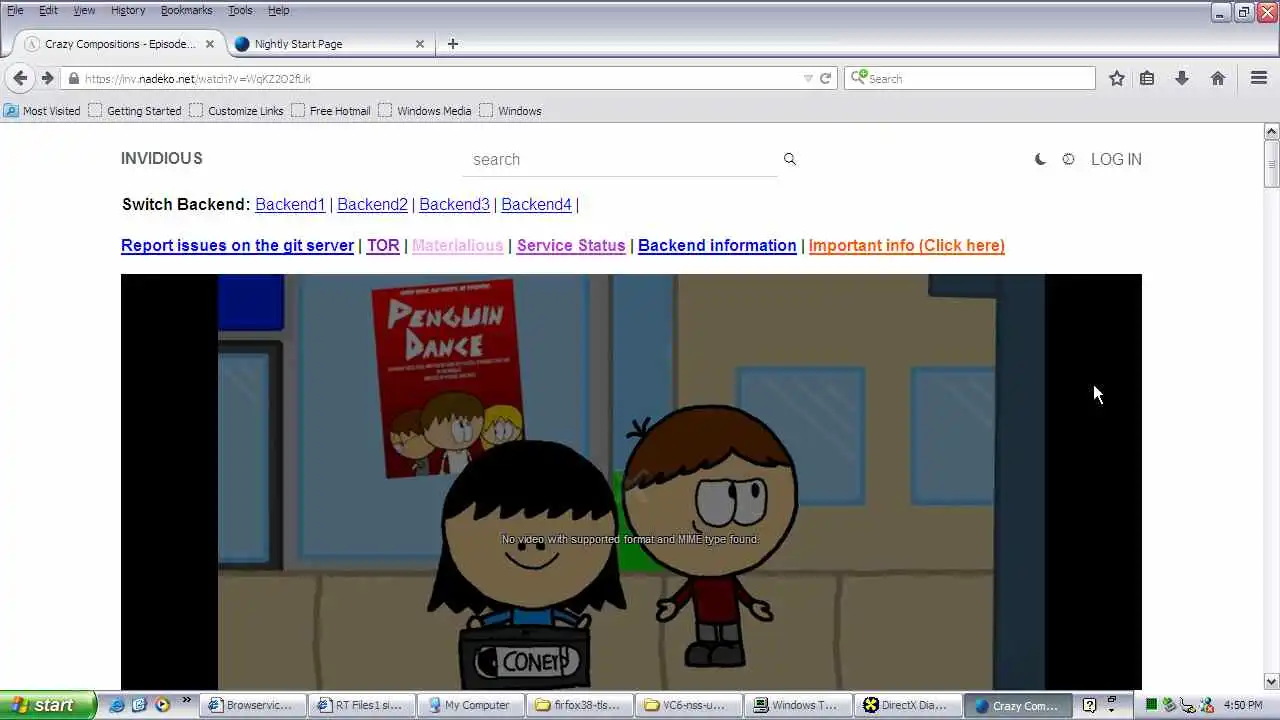Open the Customize Links bookmark
1280x720 pixels.
tap(236, 111)
